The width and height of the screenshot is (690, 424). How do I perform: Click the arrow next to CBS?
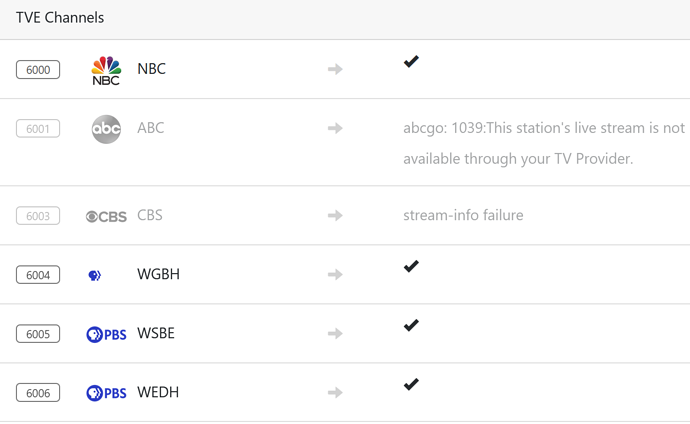point(335,215)
